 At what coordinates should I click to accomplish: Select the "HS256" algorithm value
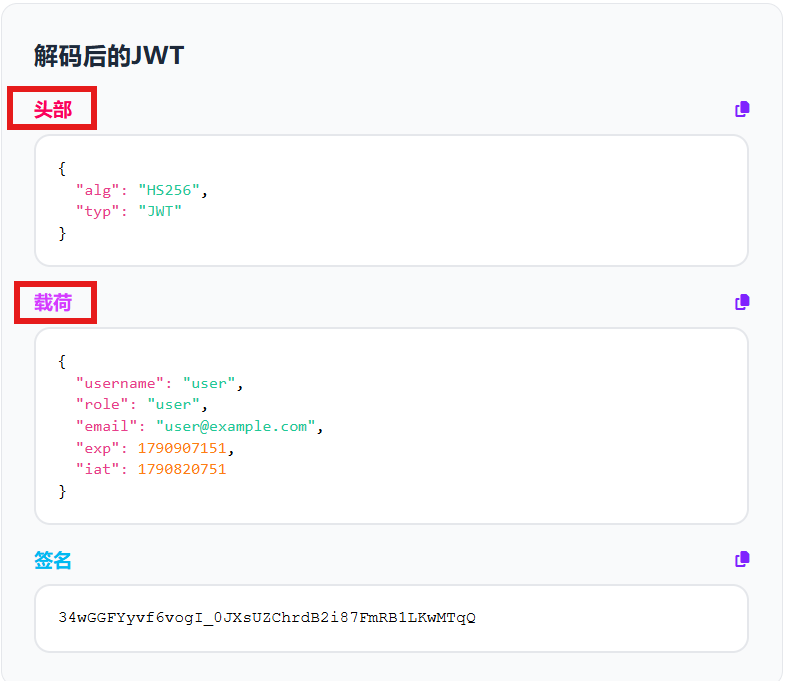coord(169,190)
